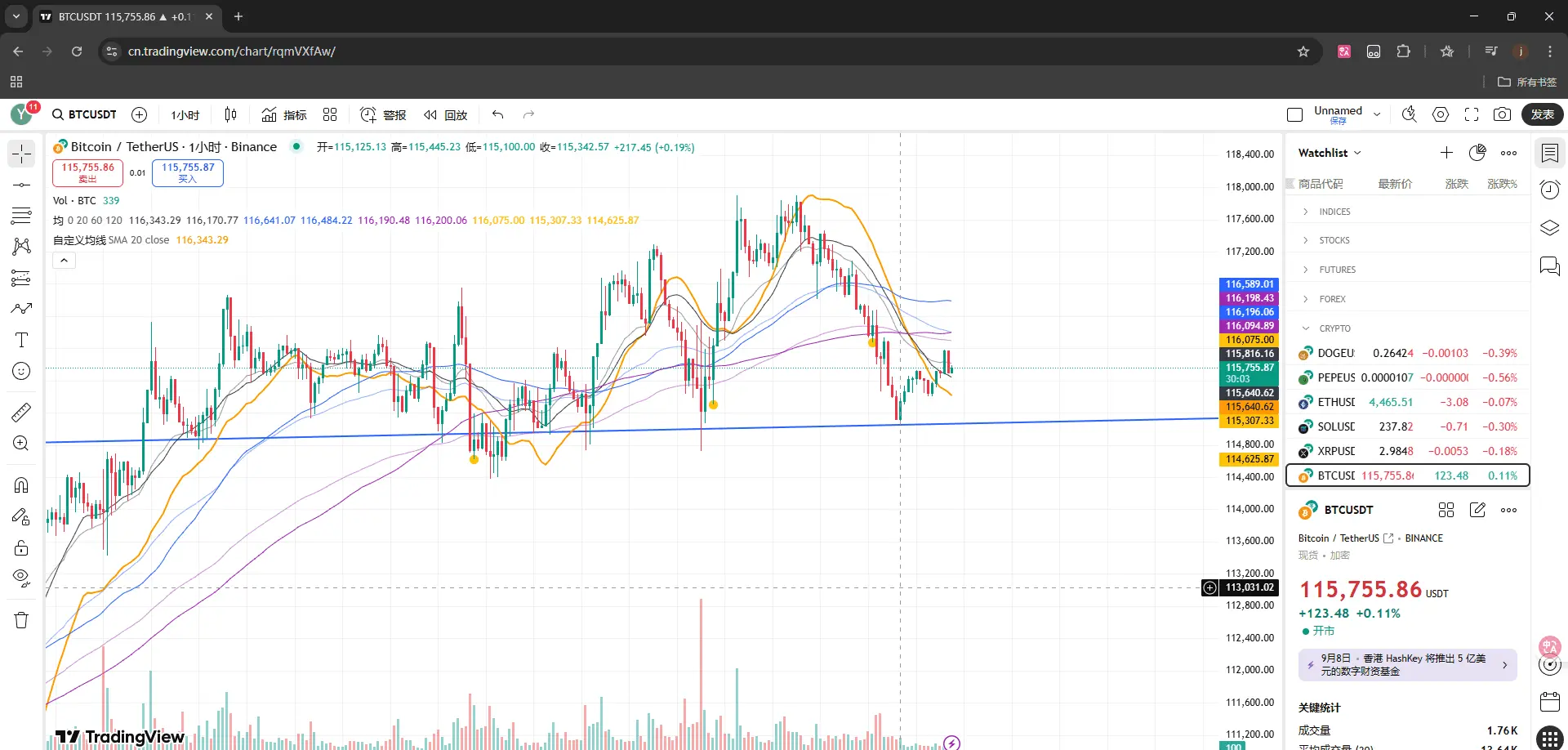The image size is (1568, 750).
Task: Select the text annotation tool
Action: pos(21,340)
